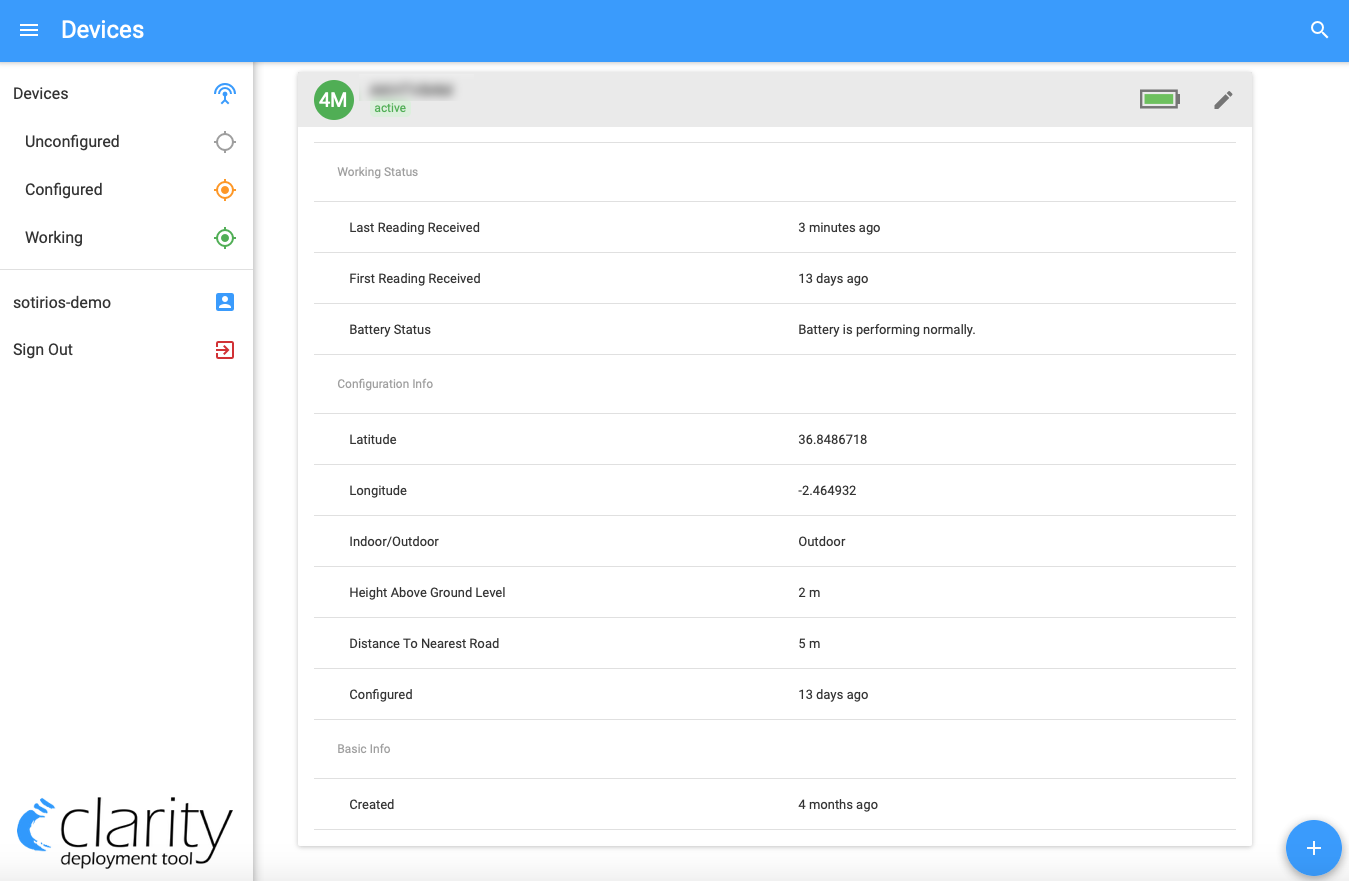Image resolution: width=1349 pixels, height=881 pixels.
Task: Click the Clarity deployment tool logo
Action: [125, 831]
